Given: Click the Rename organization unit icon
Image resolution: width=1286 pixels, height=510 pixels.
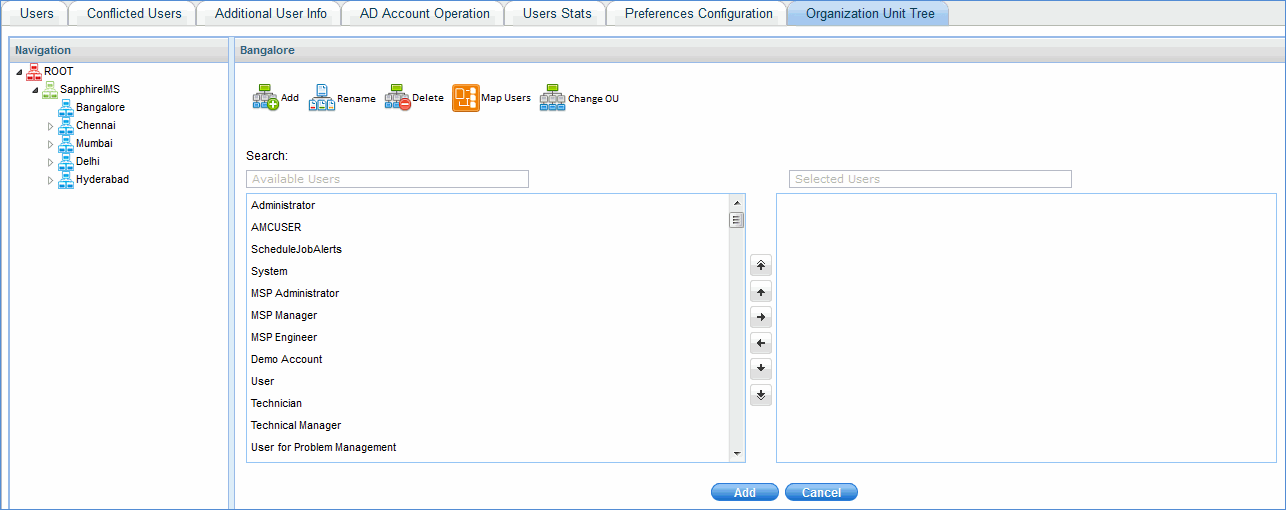Looking at the screenshot, I should [x=322, y=98].
